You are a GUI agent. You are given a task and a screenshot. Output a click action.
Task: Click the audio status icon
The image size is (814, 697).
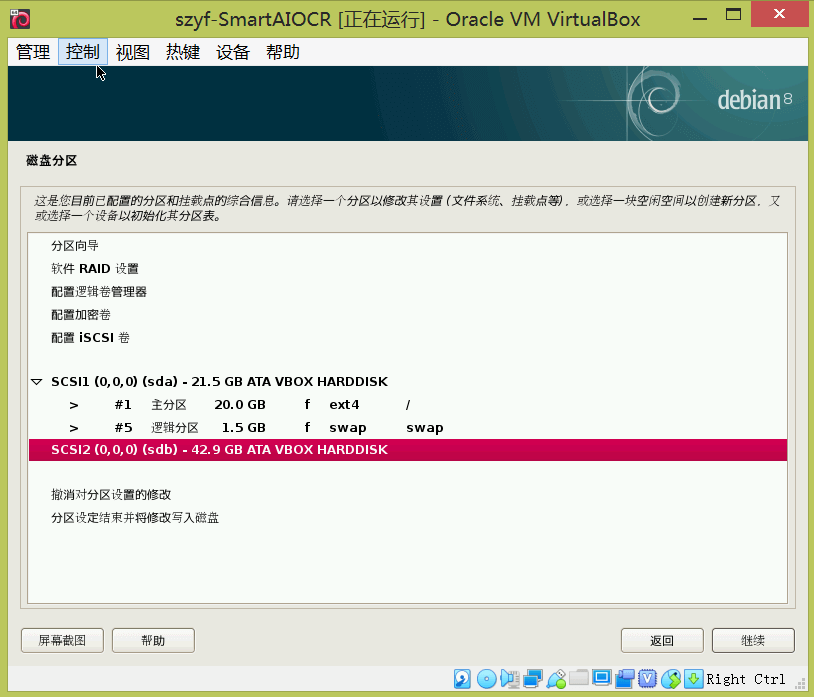[510, 678]
